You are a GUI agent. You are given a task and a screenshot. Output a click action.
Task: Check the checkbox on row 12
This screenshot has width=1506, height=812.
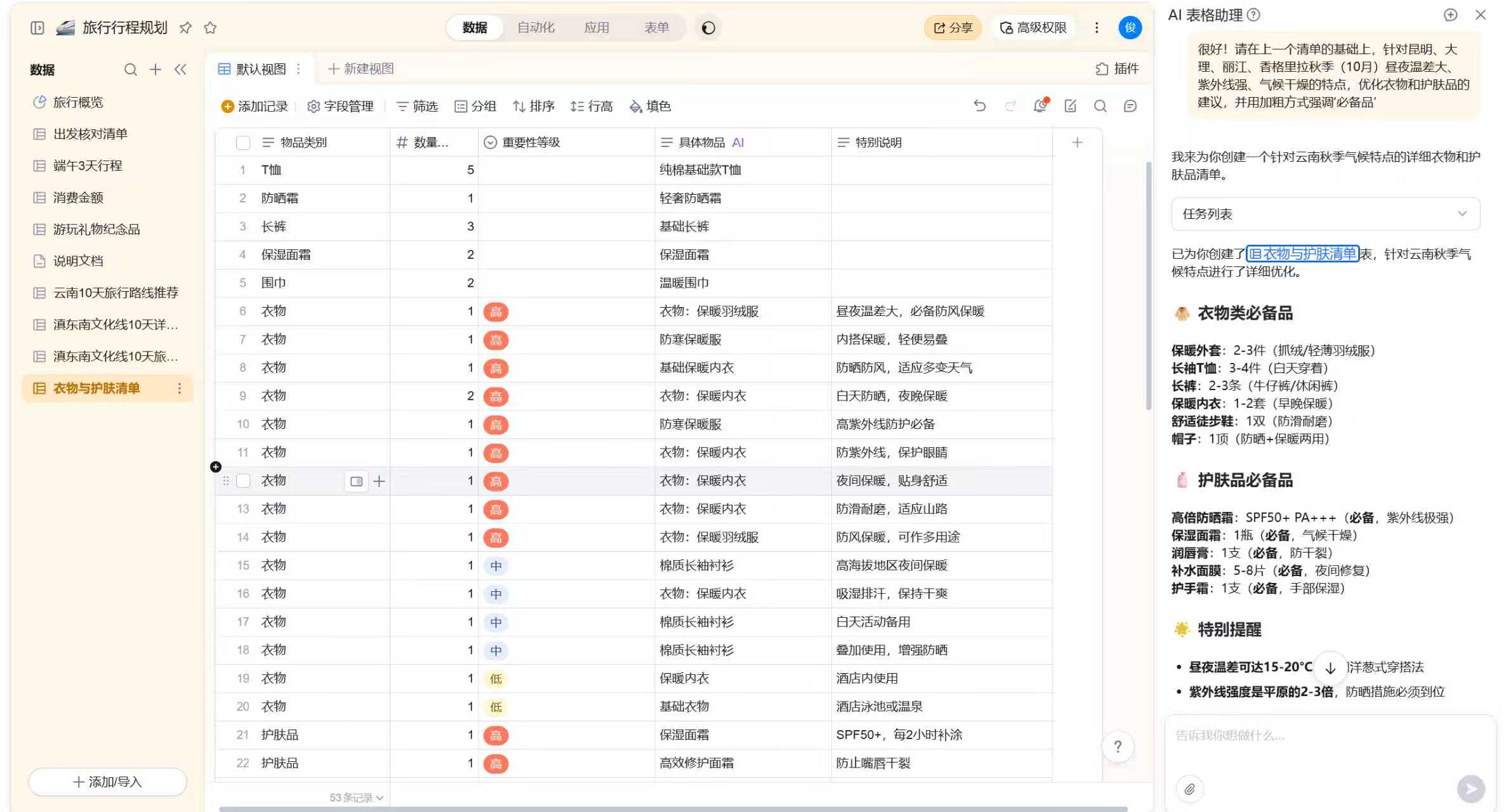pos(243,480)
